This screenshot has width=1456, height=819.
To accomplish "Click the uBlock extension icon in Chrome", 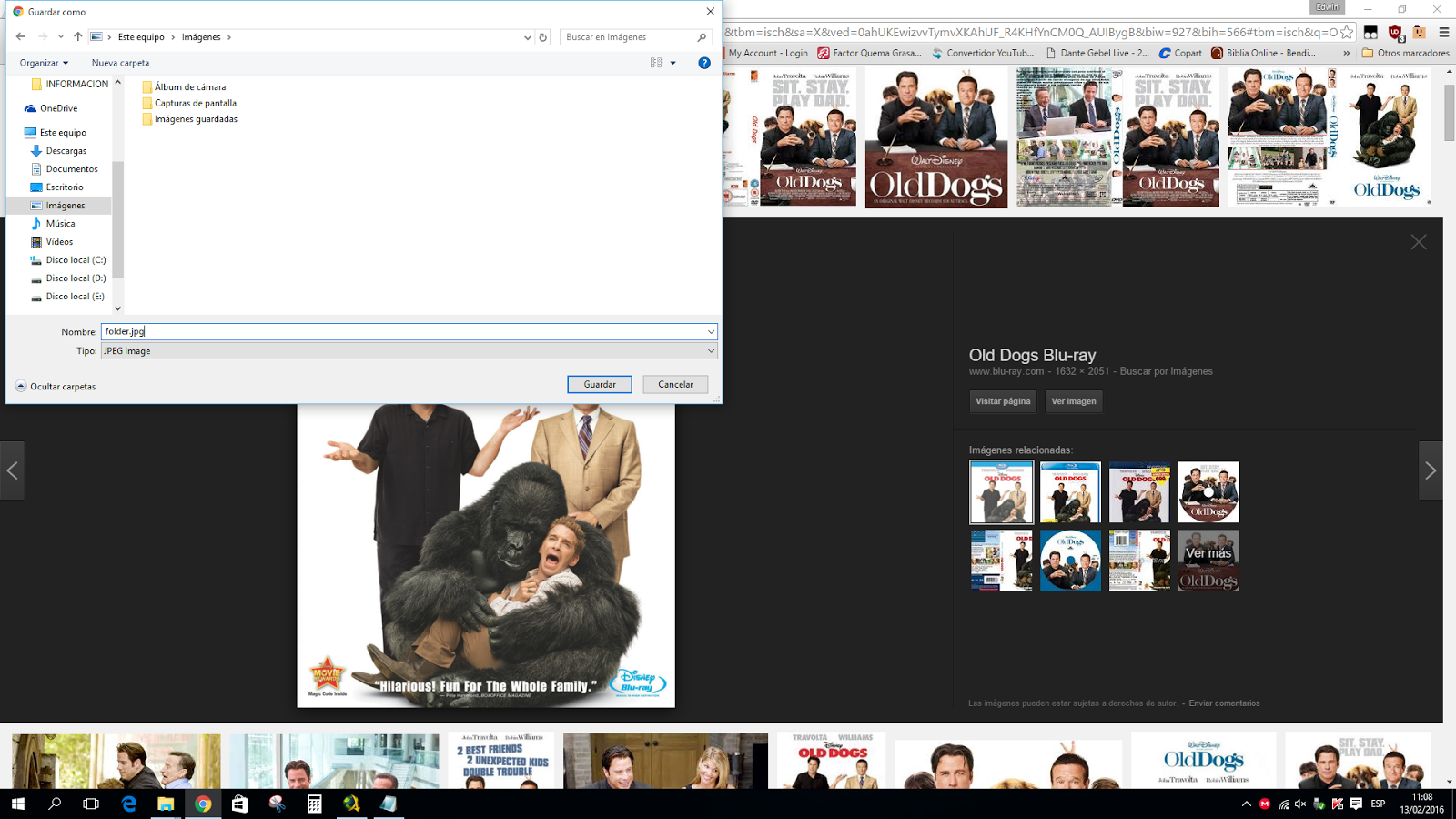I will (1395, 33).
